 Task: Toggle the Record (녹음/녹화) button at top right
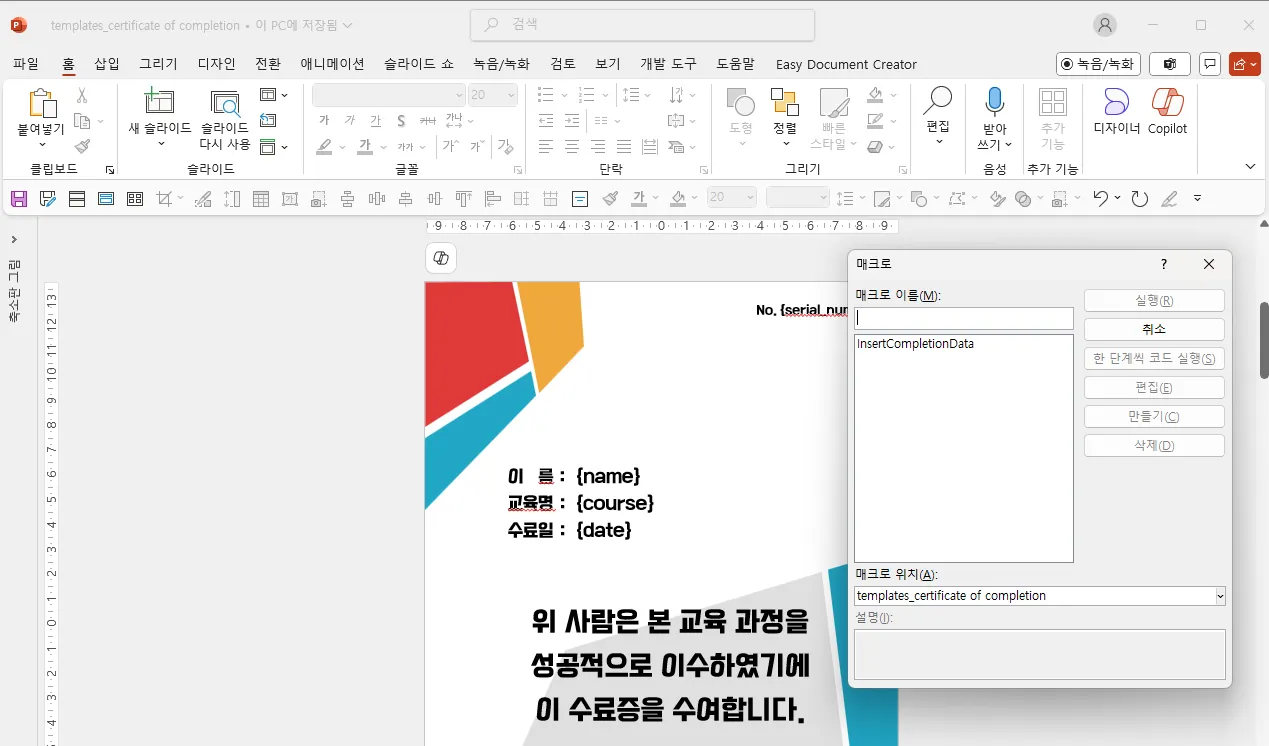point(1098,64)
